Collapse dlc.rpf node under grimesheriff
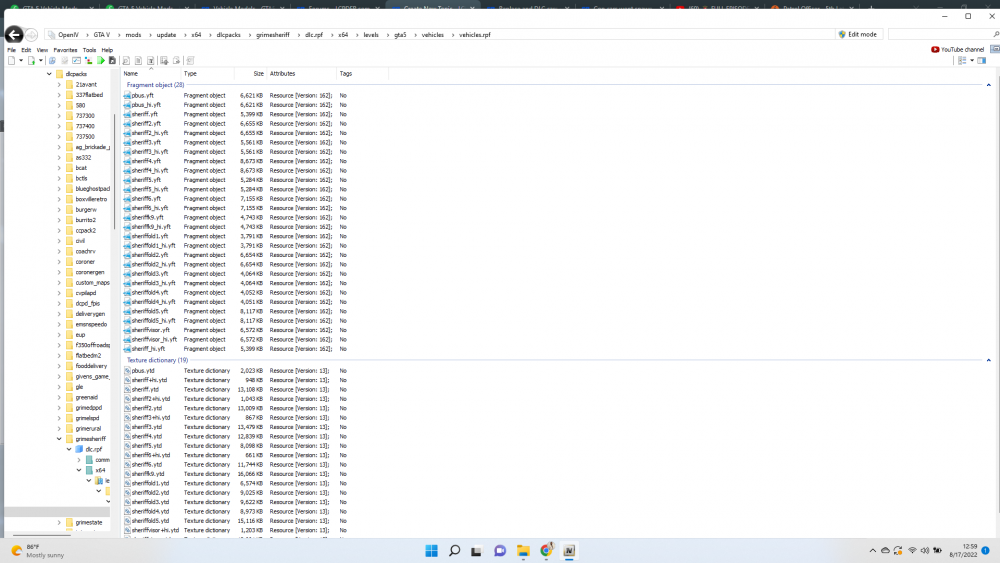This screenshot has height=563, width=1000. tap(69, 449)
